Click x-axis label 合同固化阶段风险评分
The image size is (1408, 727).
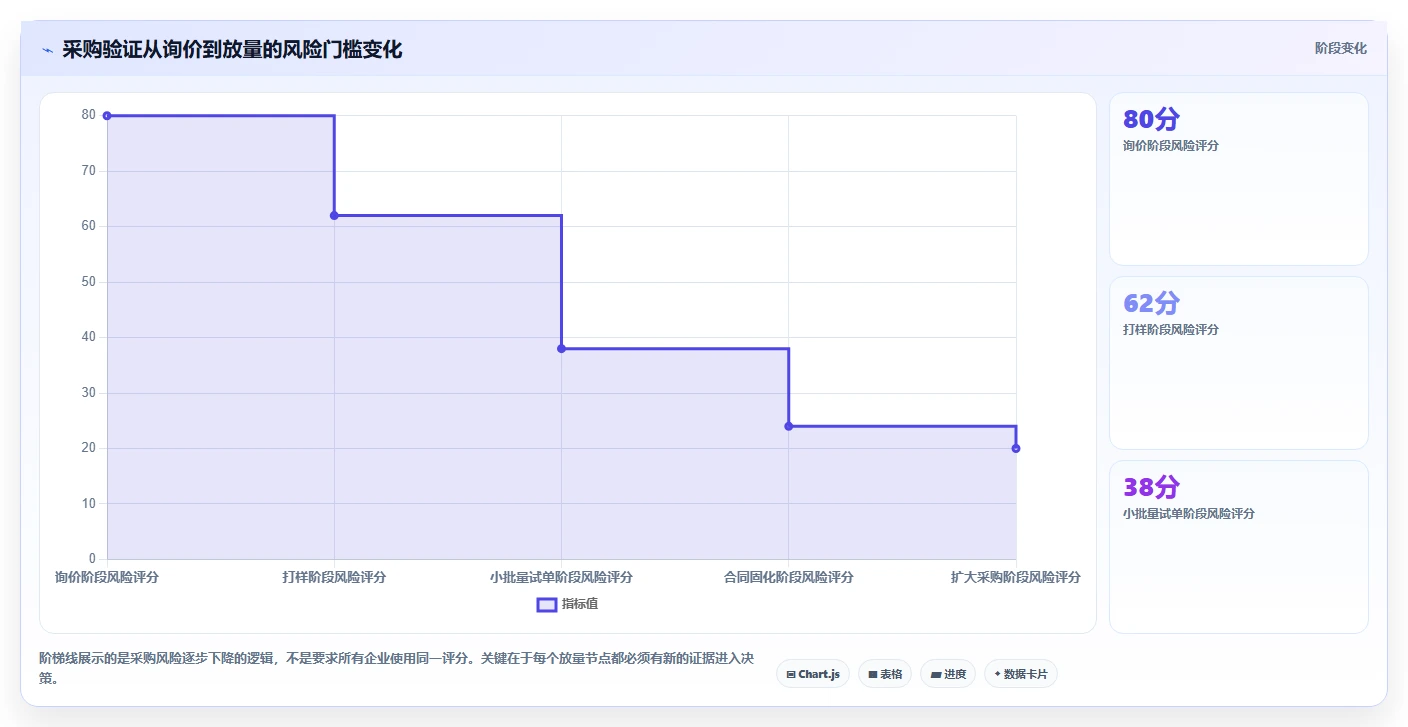788,577
